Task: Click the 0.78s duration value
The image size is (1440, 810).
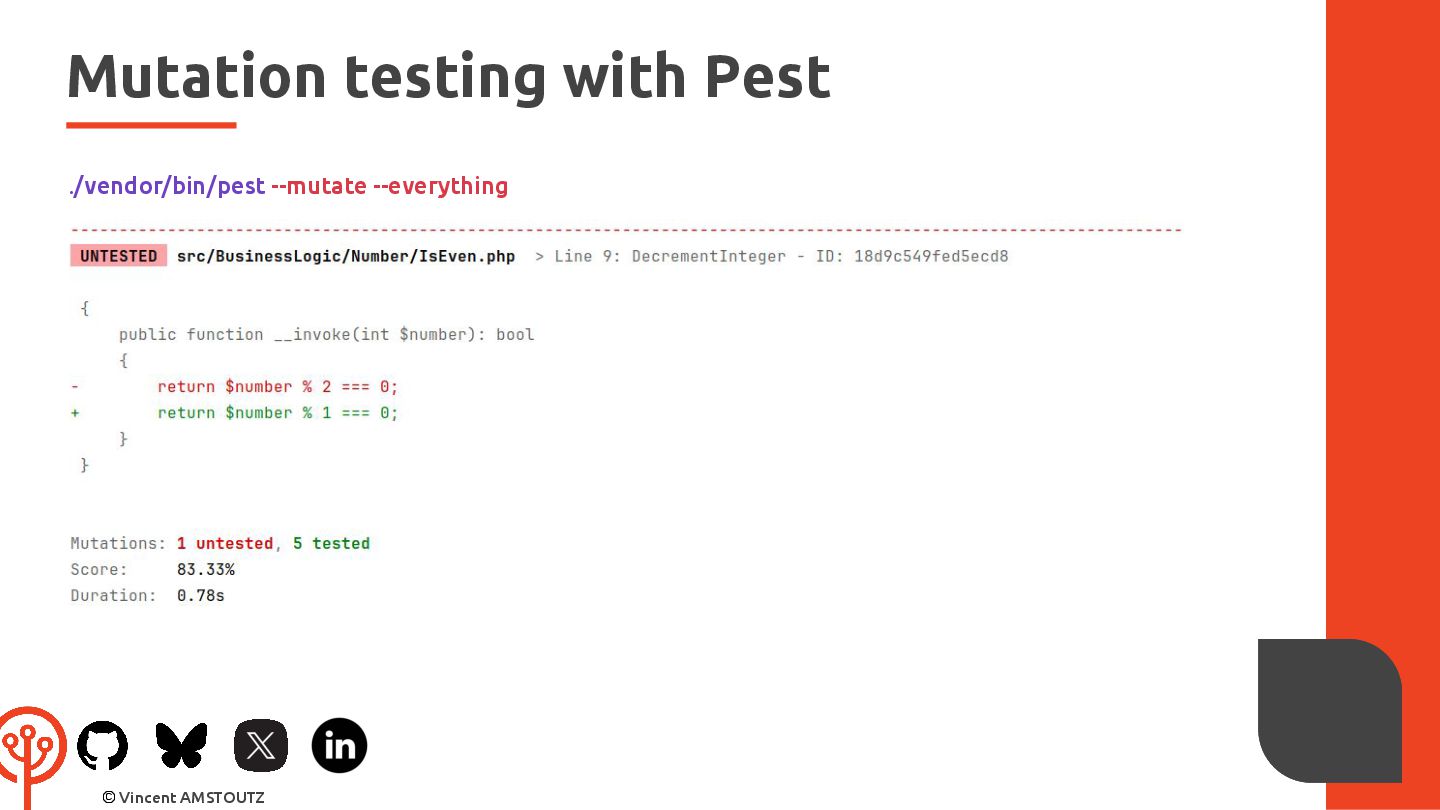Action: 201,595
